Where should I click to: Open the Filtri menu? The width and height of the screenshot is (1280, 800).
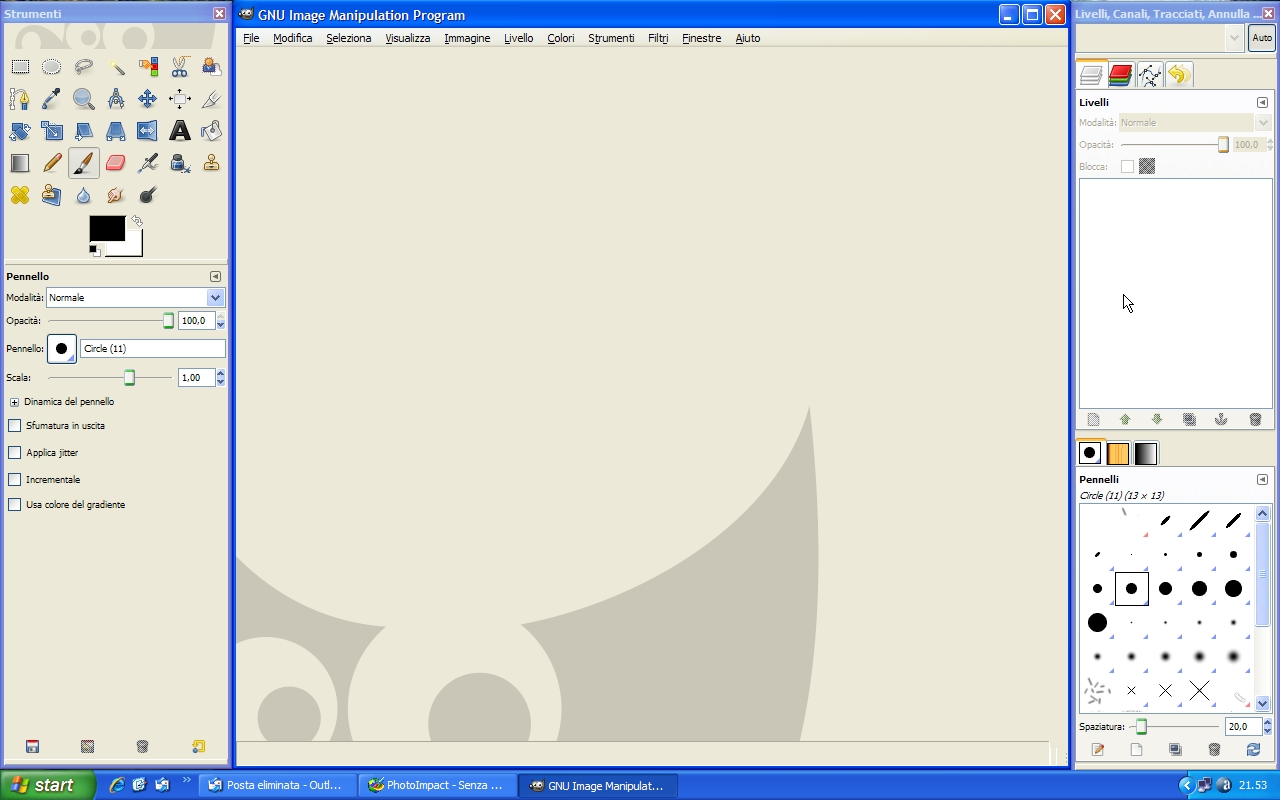(x=657, y=38)
